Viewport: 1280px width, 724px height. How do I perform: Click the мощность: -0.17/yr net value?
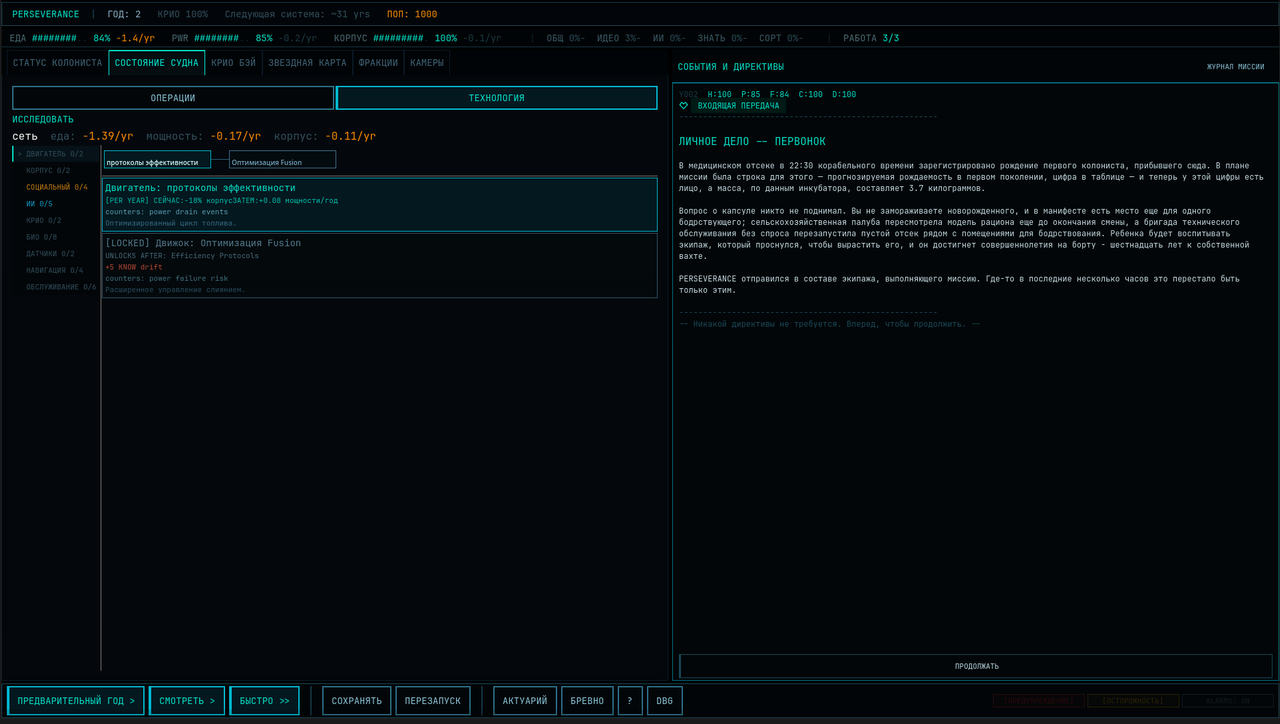pyautogui.click(x=204, y=136)
